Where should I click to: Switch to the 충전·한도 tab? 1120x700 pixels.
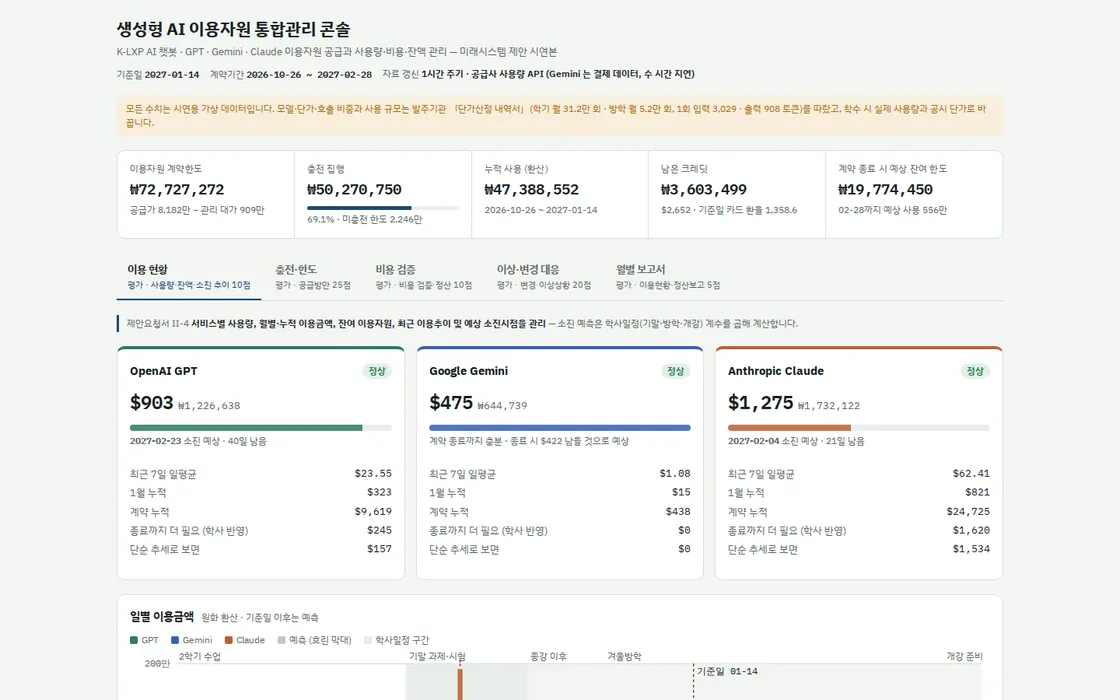pos(313,277)
